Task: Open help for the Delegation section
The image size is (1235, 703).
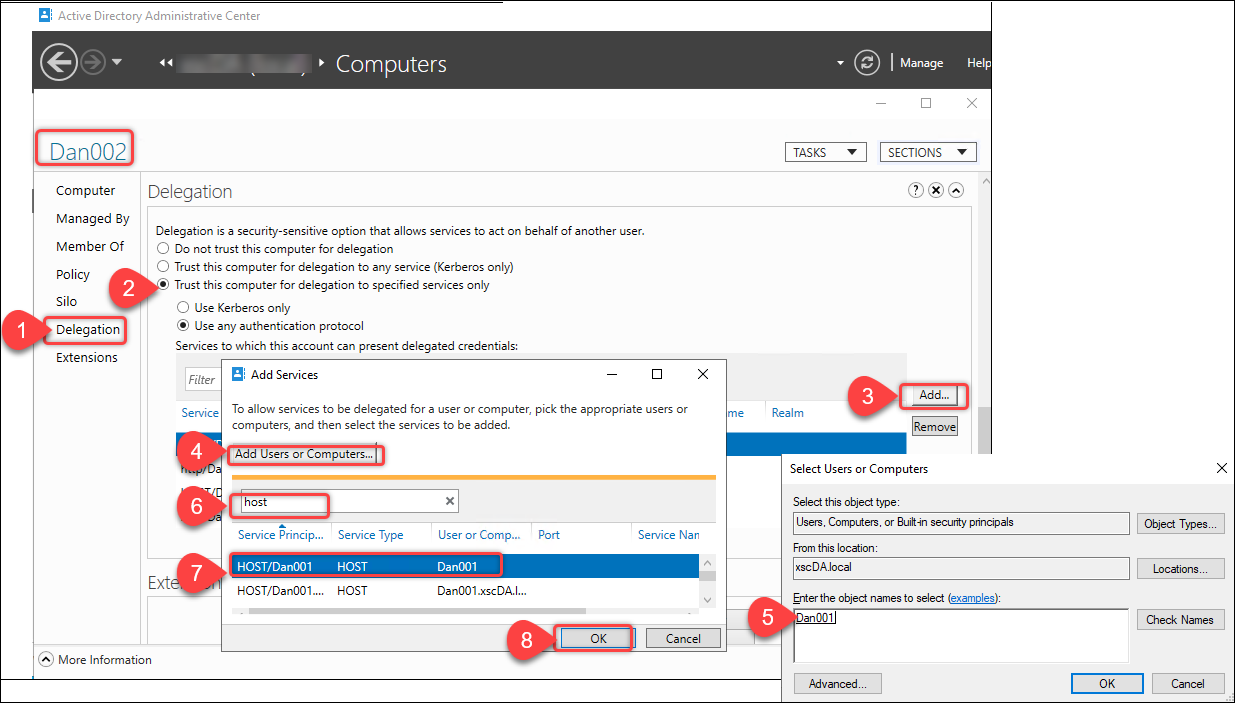Action: [x=915, y=189]
